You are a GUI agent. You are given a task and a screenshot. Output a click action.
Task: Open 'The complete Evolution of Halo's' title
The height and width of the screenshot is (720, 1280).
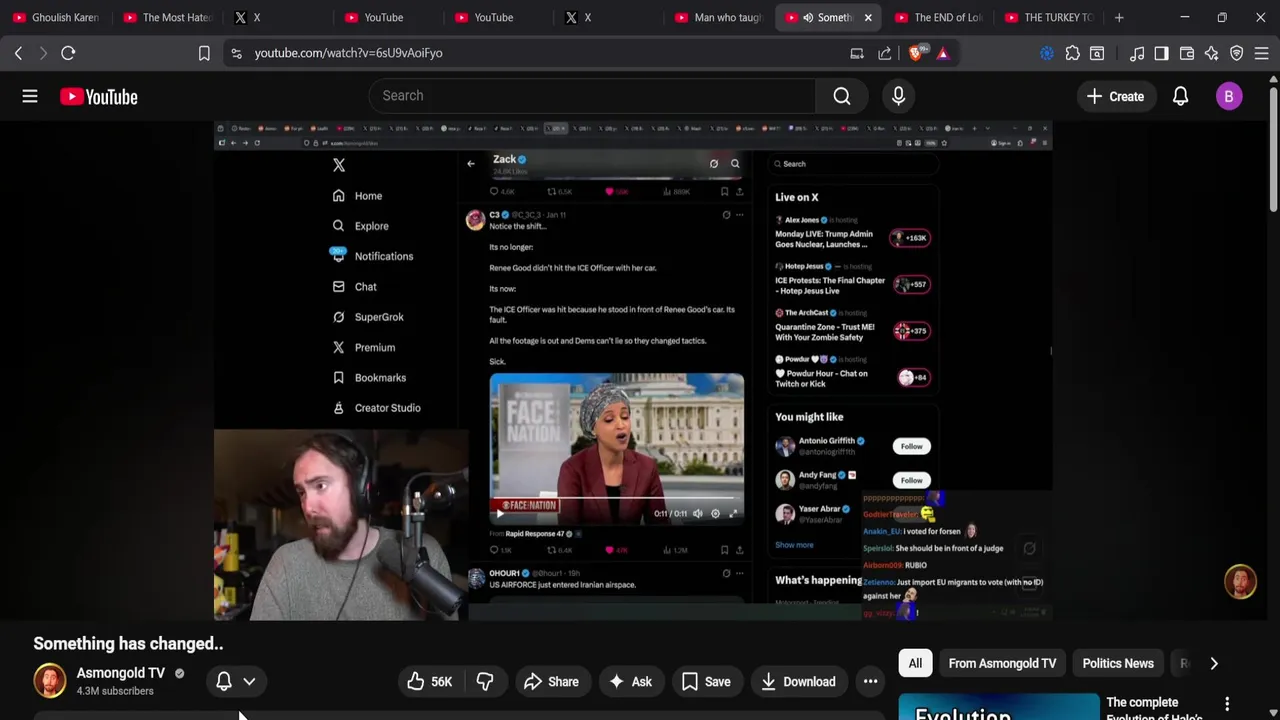1154,709
